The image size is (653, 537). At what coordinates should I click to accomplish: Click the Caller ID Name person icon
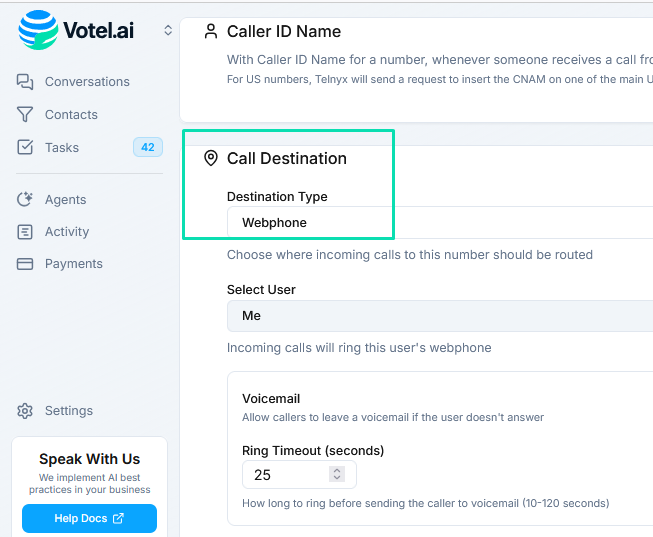(x=210, y=31)
